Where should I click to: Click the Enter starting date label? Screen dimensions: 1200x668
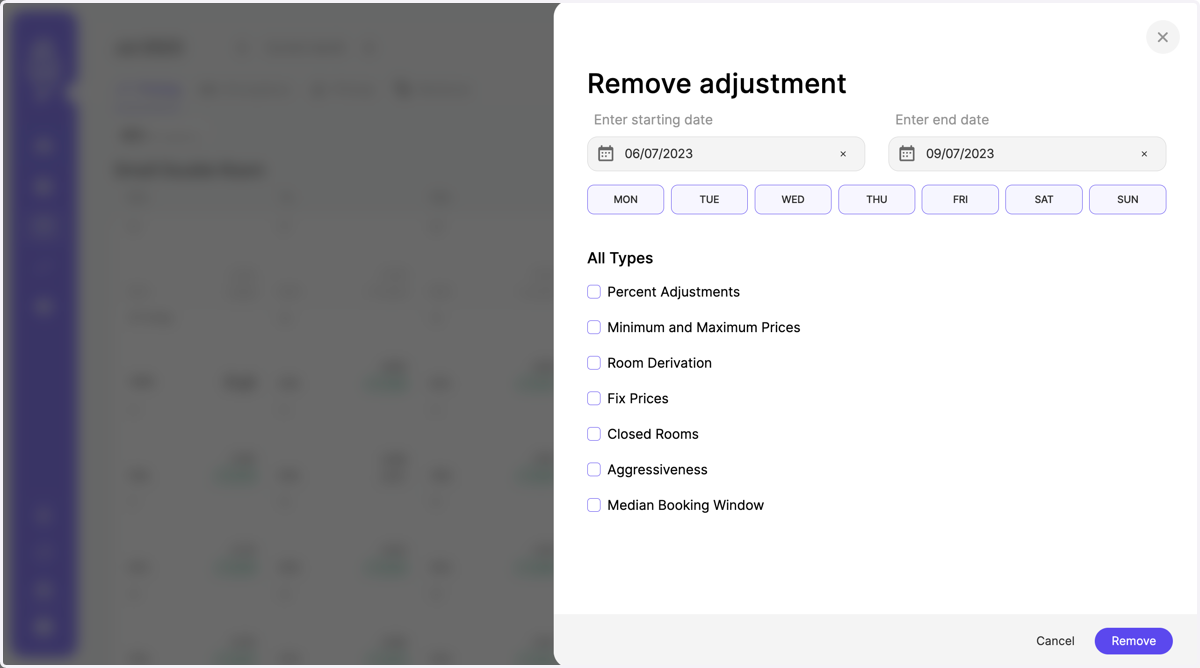(x=653, y=120)
